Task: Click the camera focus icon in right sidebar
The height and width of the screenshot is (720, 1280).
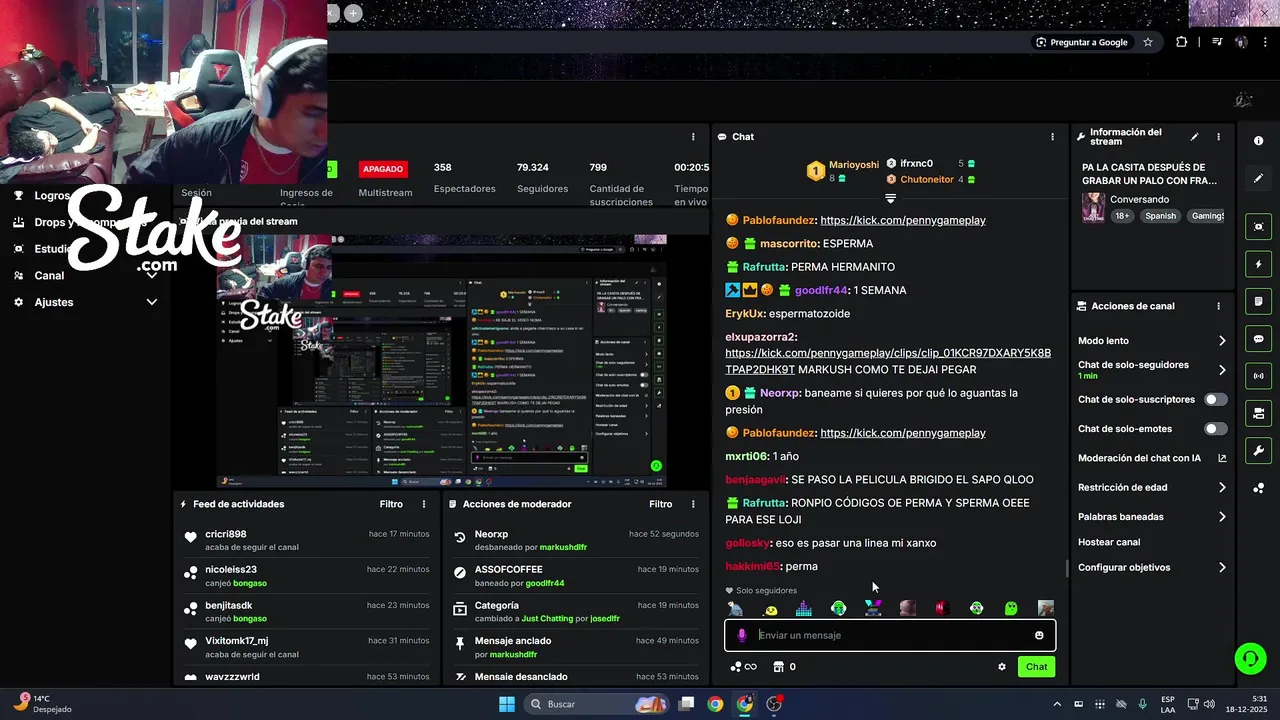Action: [1258, 227]
